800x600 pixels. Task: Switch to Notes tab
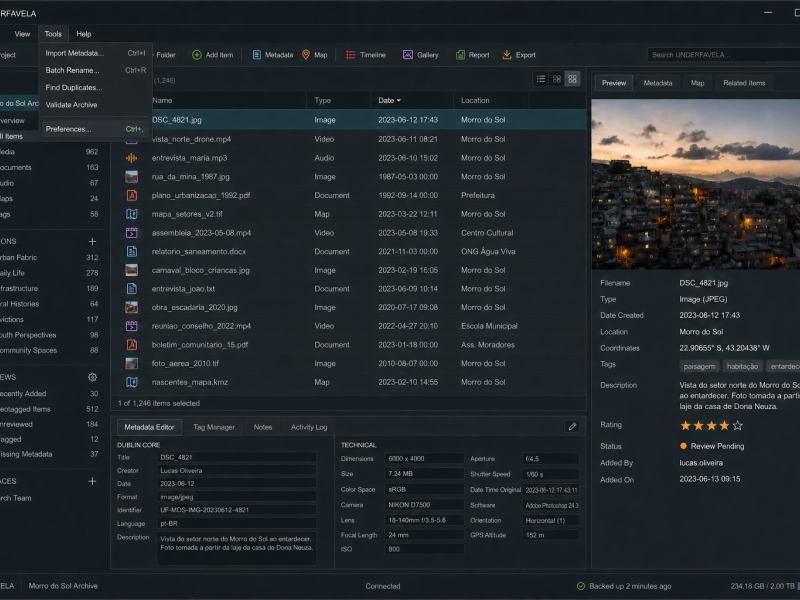click(263, 428)
